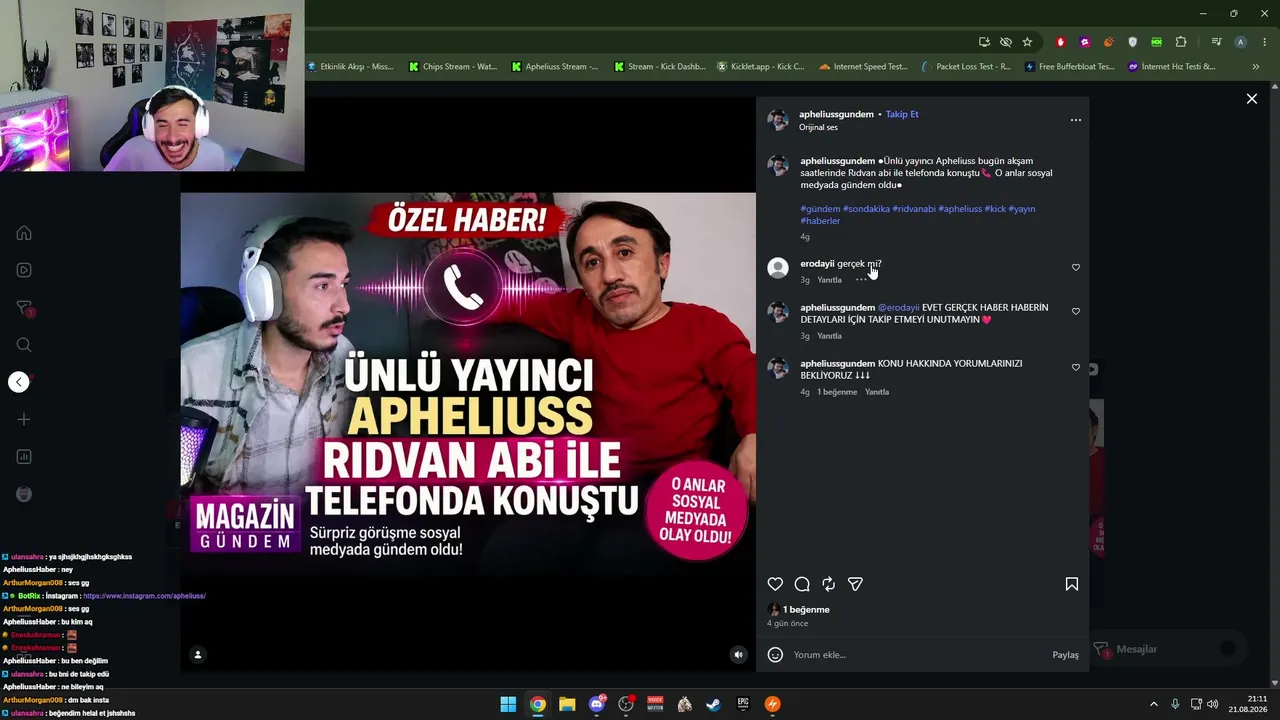Viewport: 1280px width, 720px height.
Task: Show hidden system tray icons
Action: click(x=1153, y=704)
